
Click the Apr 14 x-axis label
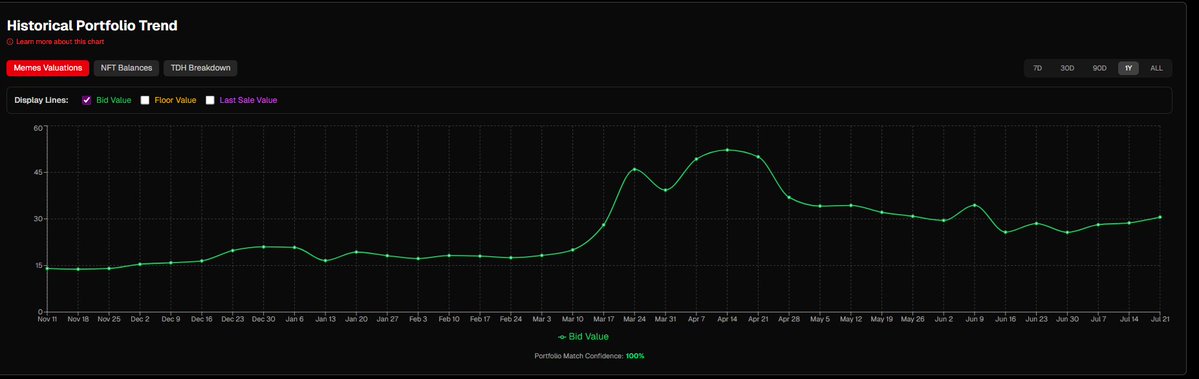[727, 319]
